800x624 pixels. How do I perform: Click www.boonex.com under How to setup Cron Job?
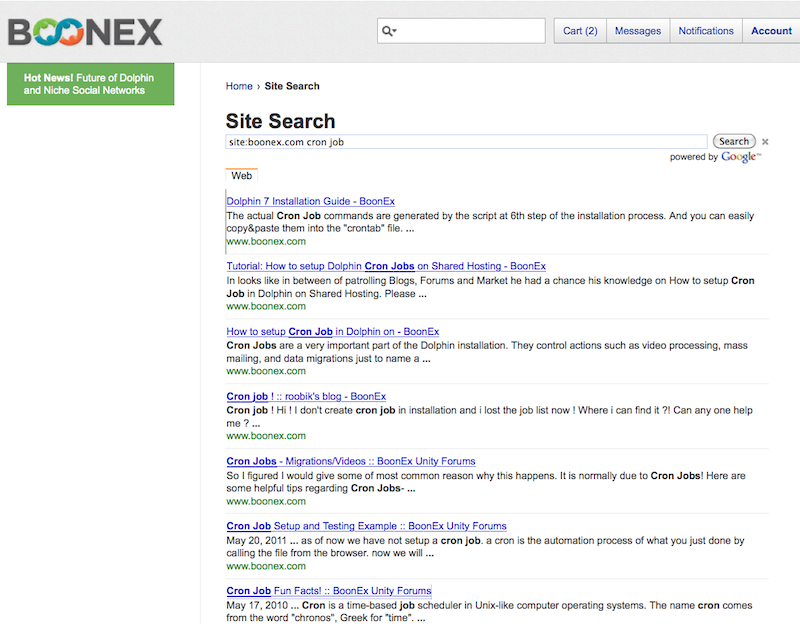266,371
